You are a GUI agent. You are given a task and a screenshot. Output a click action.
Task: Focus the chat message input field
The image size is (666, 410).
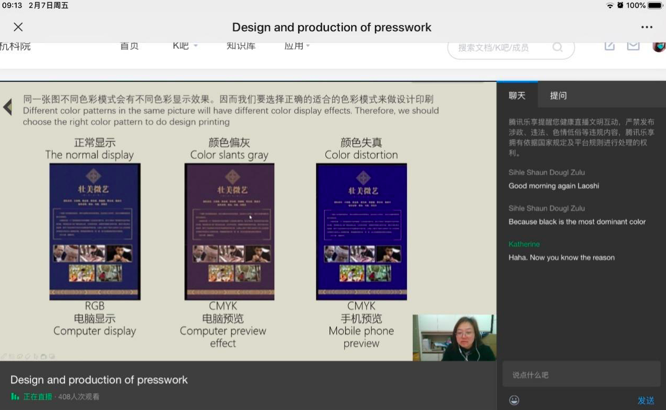point(580,374)
